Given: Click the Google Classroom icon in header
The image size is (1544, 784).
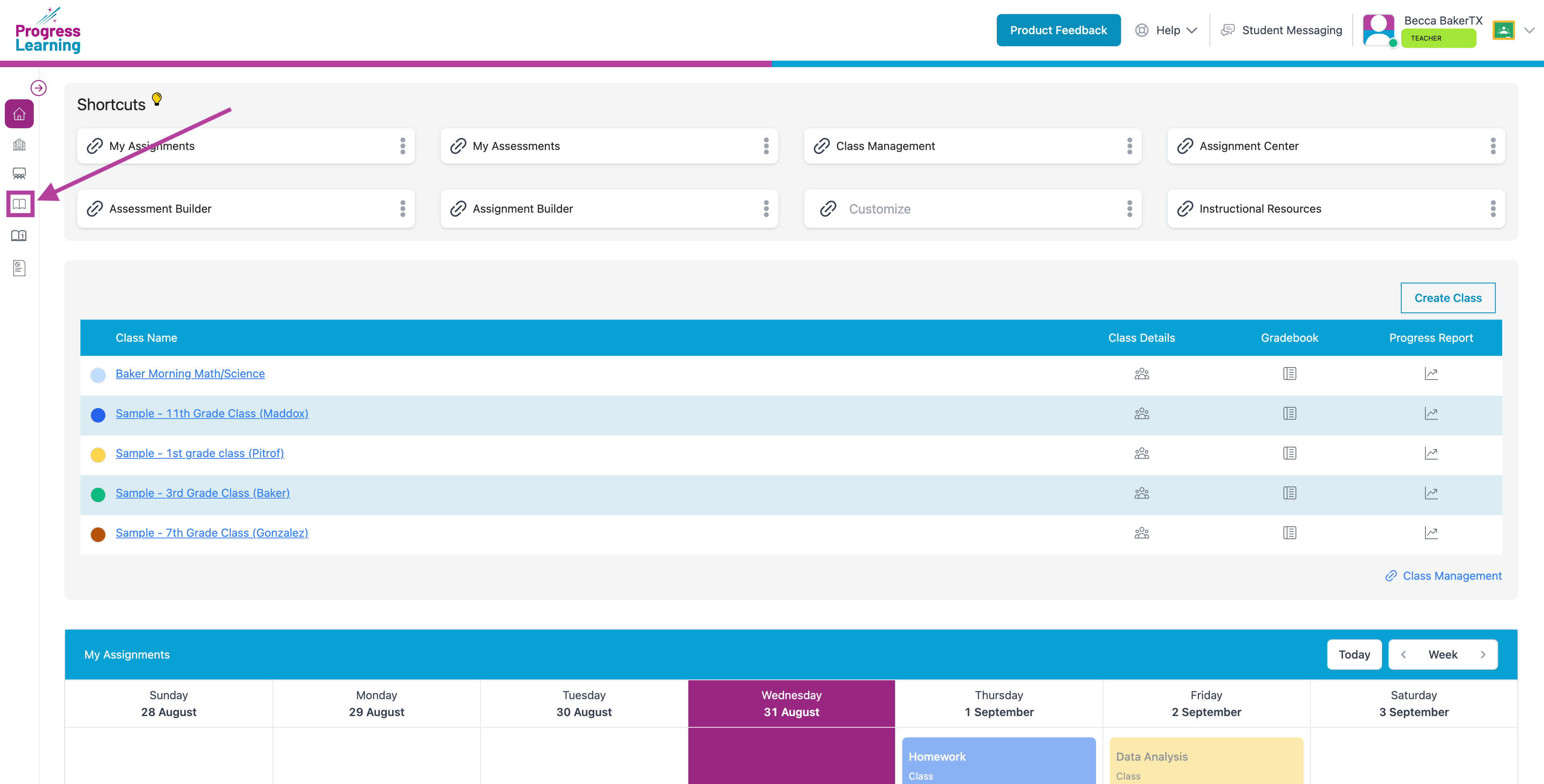Looking at the screenshot, I should (1504, 30).
